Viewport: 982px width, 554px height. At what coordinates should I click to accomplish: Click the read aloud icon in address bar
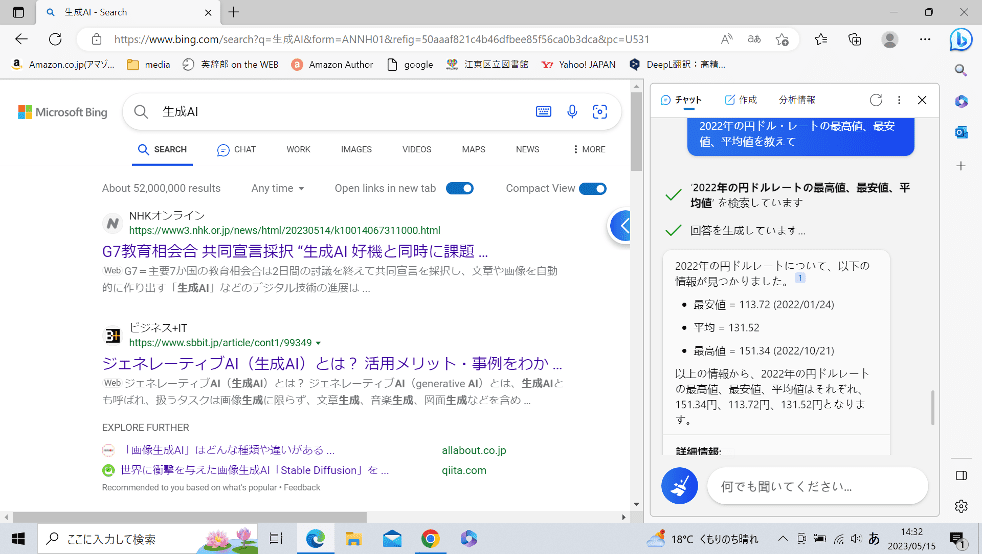tap(726, 39)
